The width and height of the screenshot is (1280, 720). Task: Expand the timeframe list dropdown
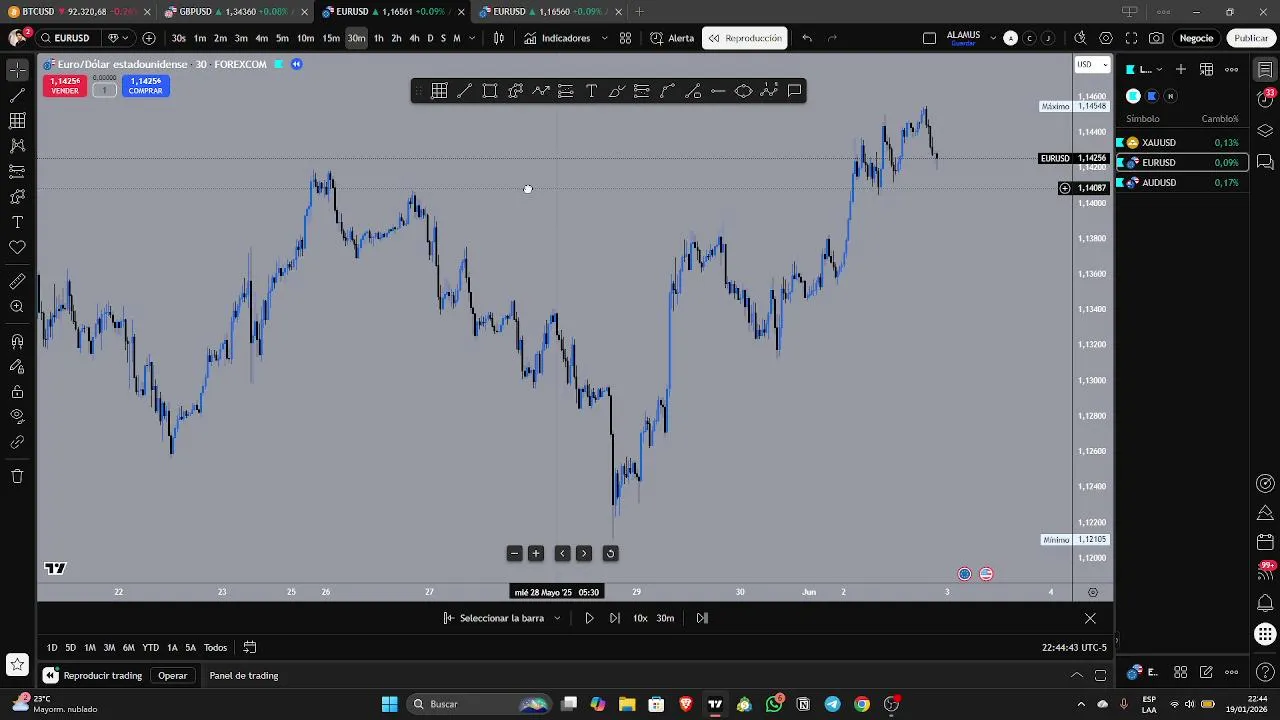click(x=471, y=38)
